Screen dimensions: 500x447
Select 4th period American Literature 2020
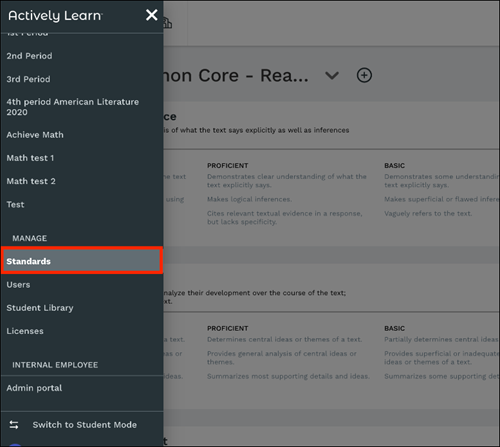[x=73, y=107]
